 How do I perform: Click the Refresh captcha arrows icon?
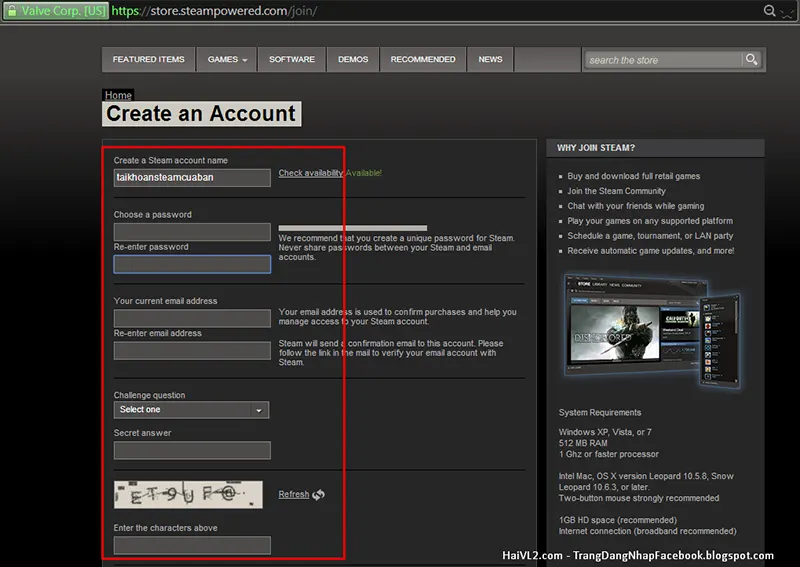click(318, 495)
